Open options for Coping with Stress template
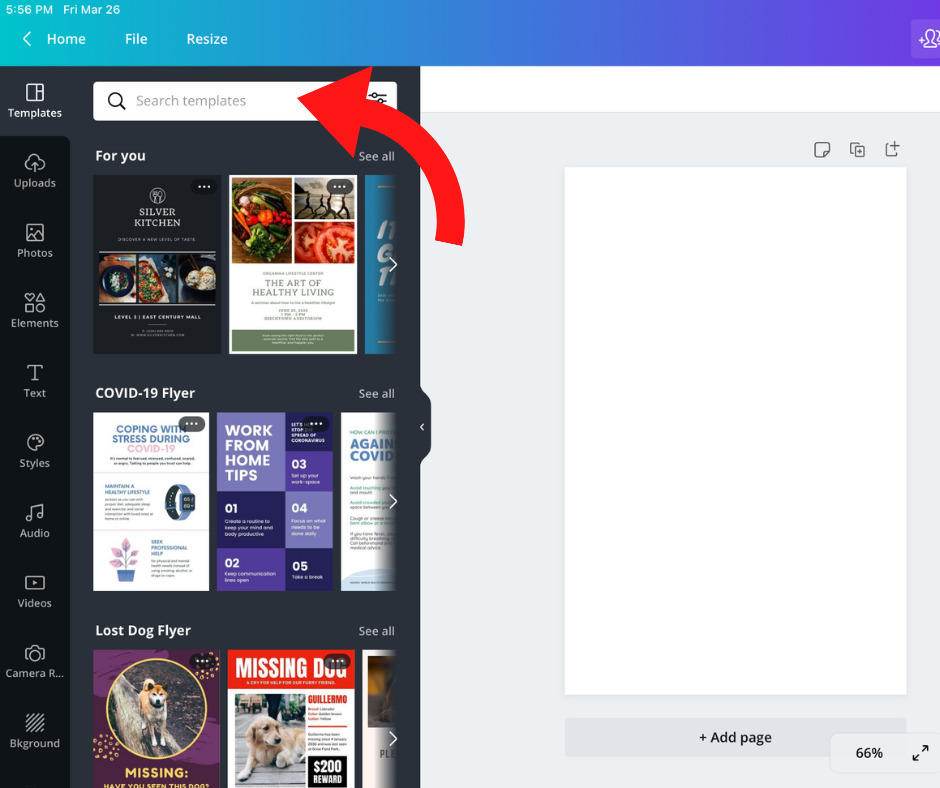 (x=192, y=424)
